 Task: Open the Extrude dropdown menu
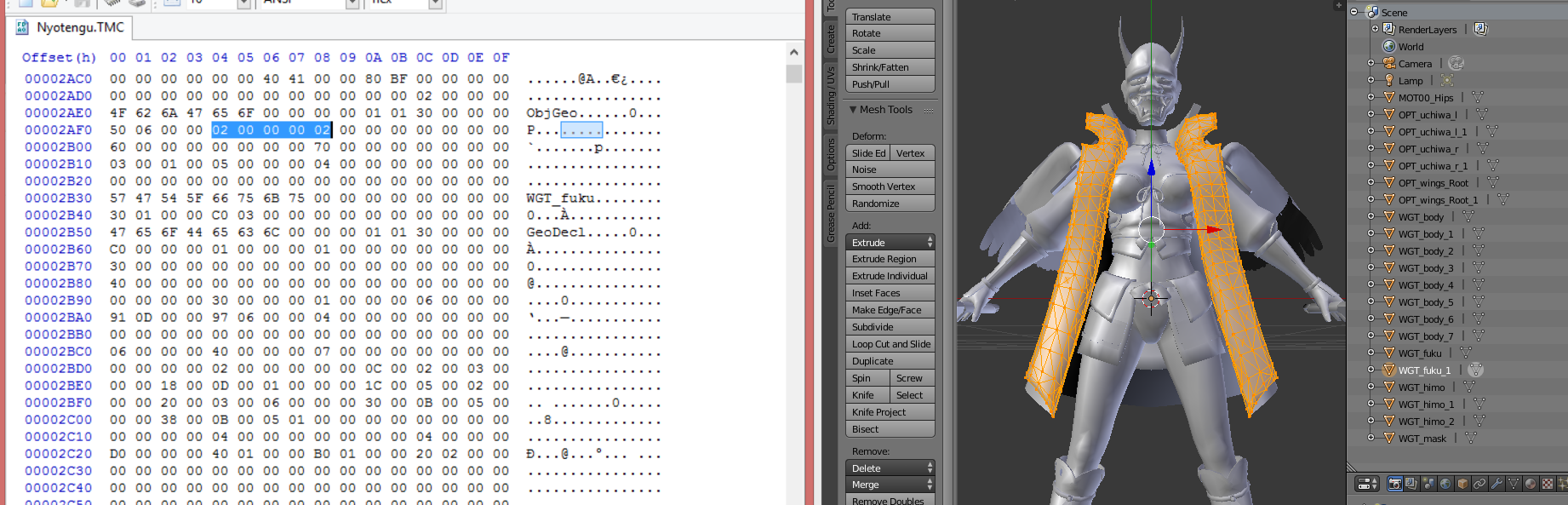(890, 242)
